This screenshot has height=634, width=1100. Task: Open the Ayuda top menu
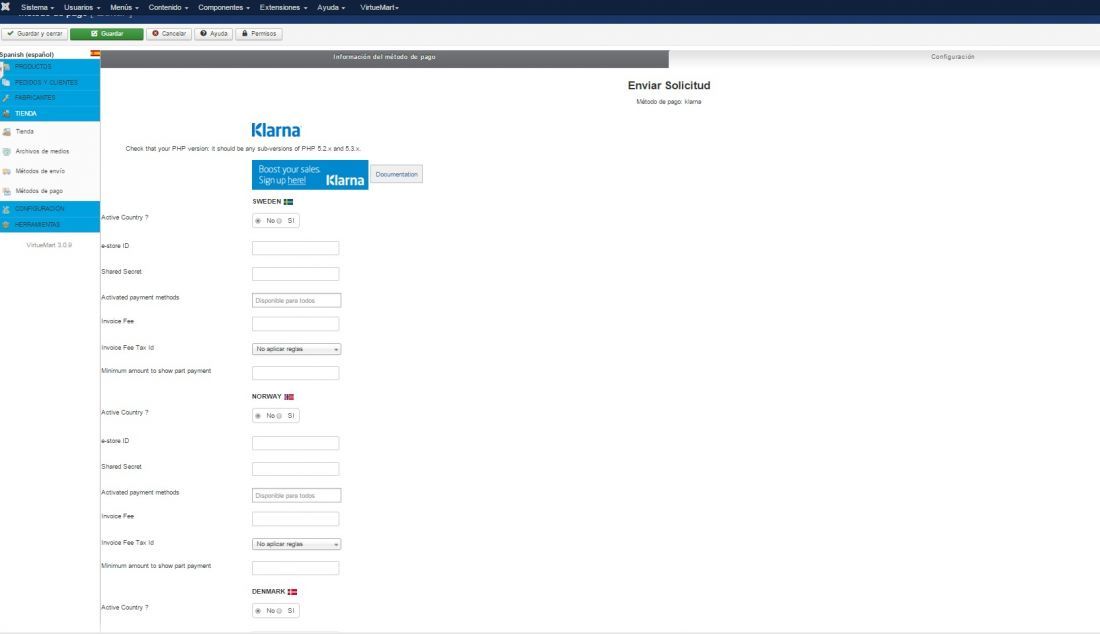pyautogui.click(x=330, y=7)
